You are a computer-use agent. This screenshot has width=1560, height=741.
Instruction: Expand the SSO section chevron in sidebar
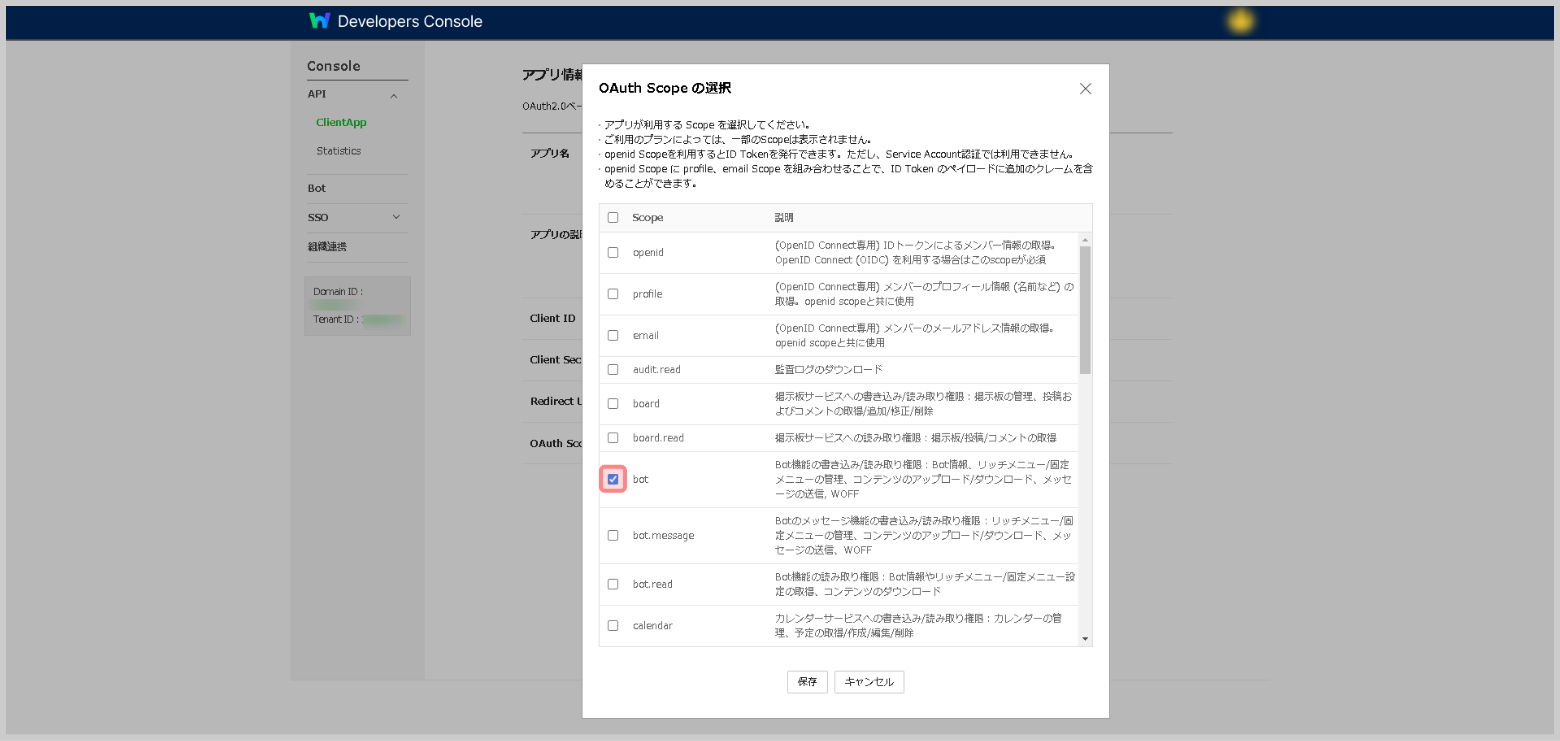click(x=396, y=217)
